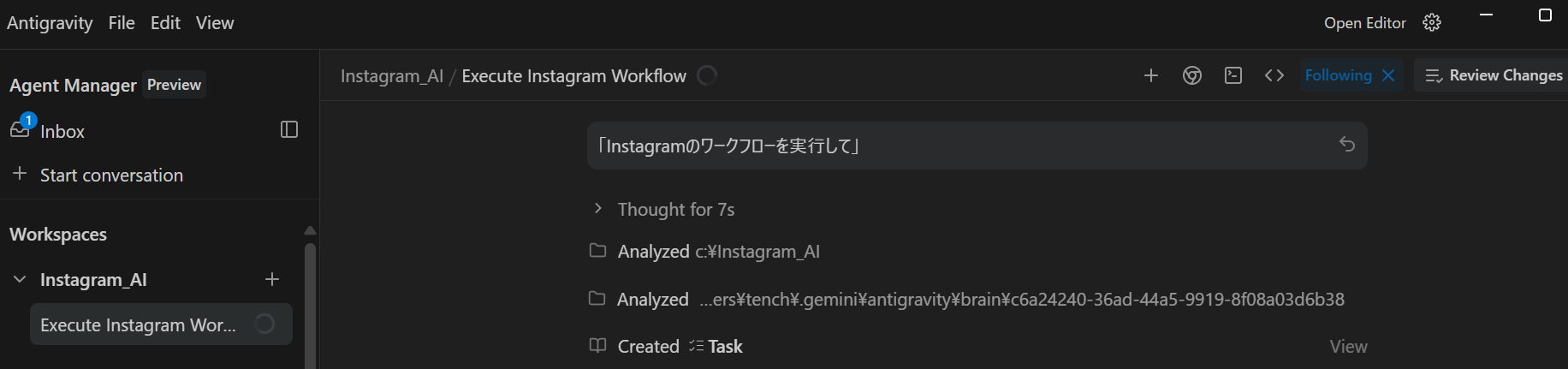1568x369 pixels.
Task: Expand the 'Thought for 7s' section
Action: 598,209
